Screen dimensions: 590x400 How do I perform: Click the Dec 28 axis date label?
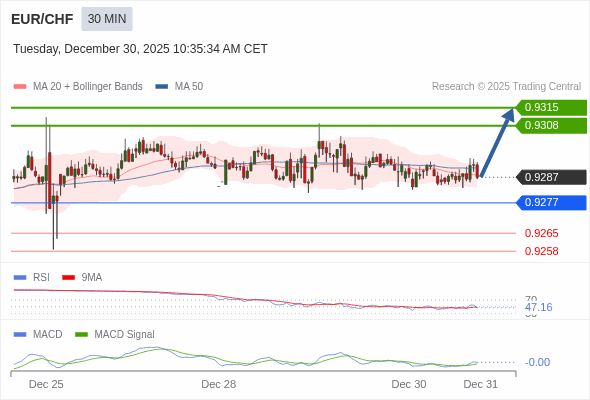(219, 384)
